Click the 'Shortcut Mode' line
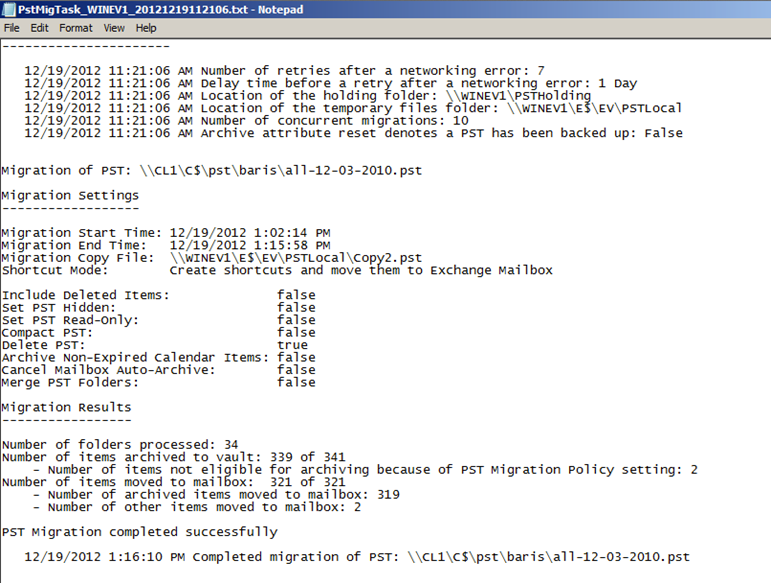The width and height of the screenshot is (771, 583). [277, 270]
